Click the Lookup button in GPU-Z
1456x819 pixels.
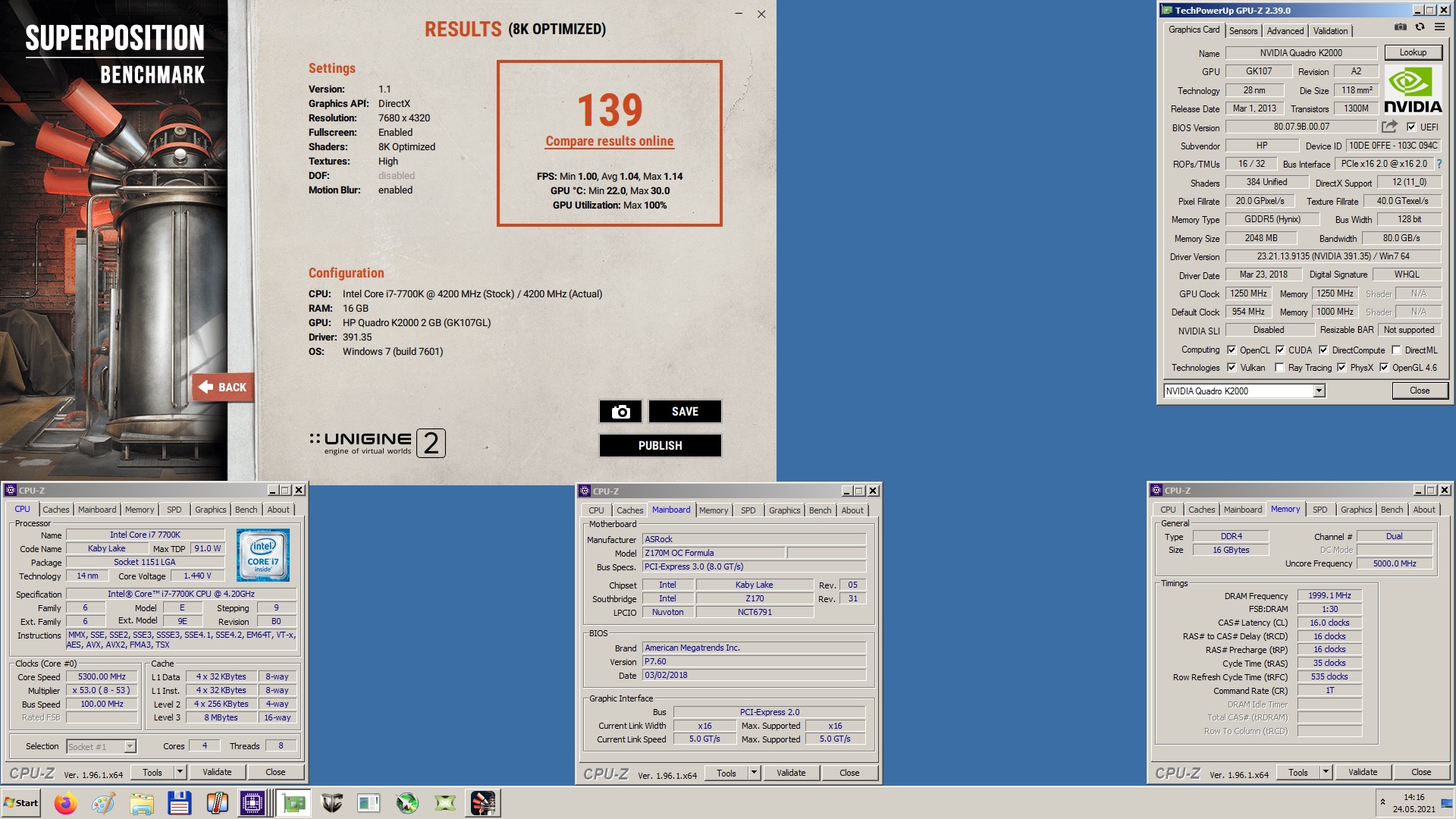coord(1413,52)
